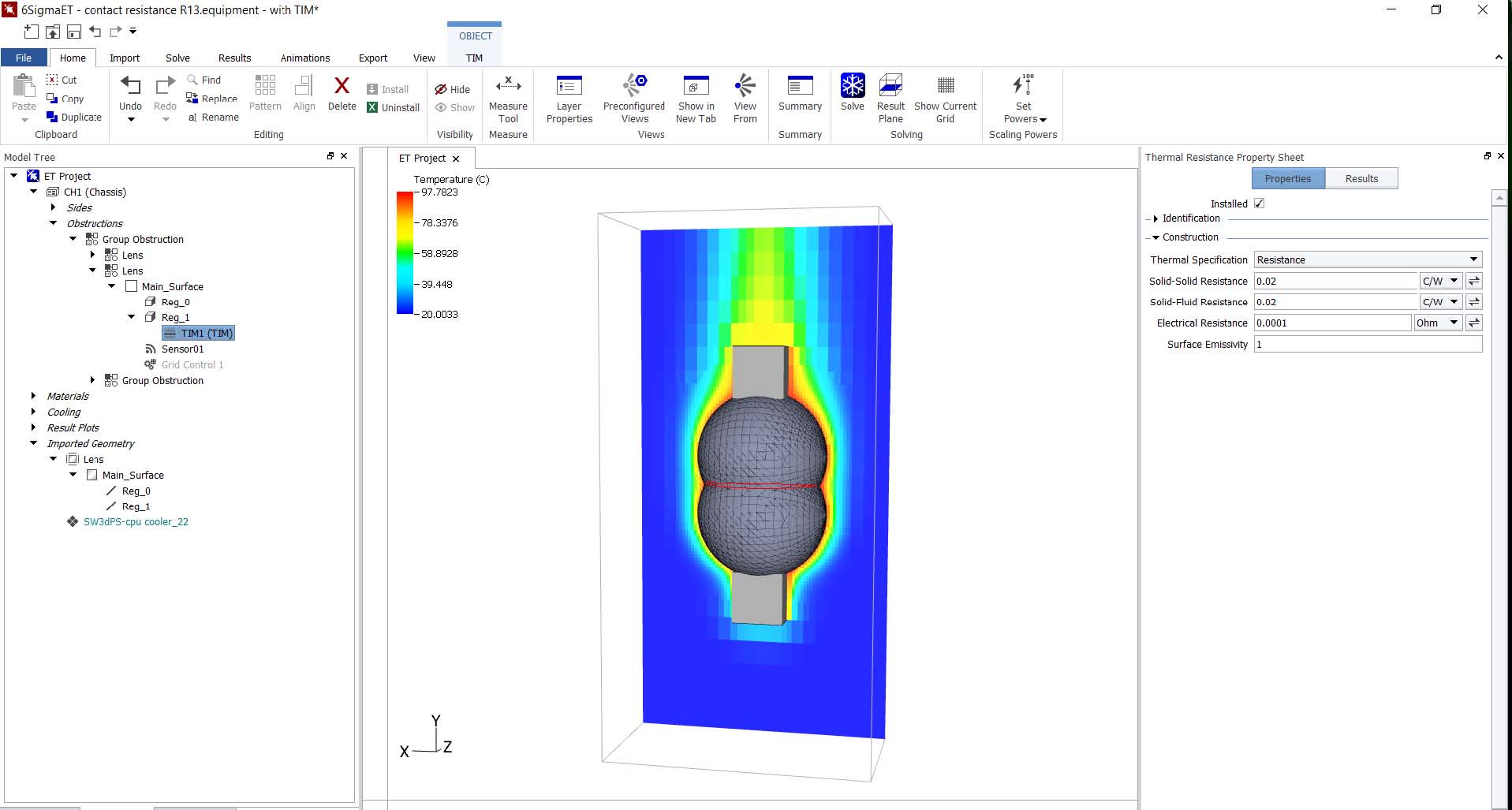
Task: Click the red Delete icon
Action: (x=342, y=86)
